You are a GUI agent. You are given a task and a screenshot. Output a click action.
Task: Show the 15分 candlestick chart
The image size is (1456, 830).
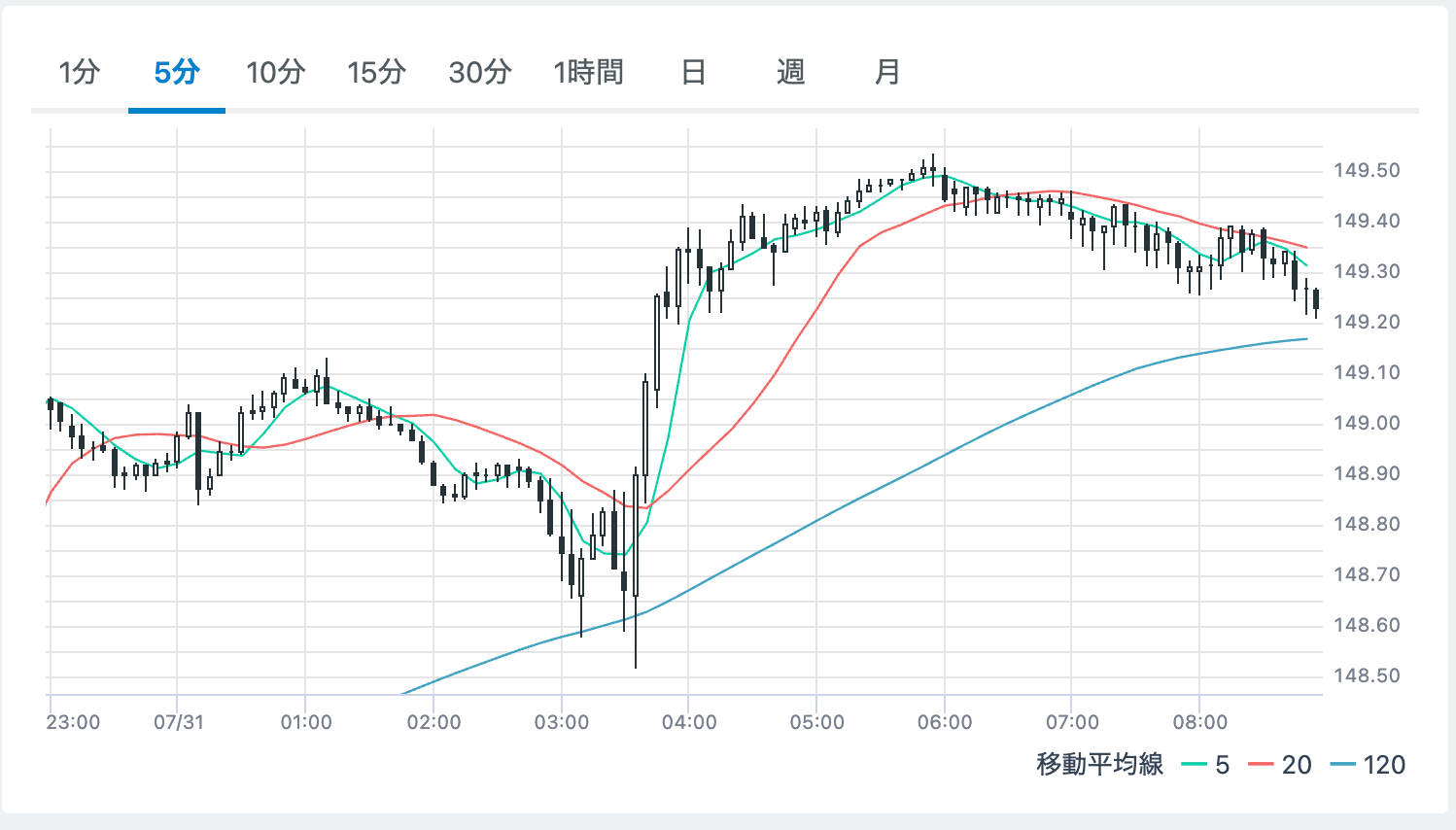click(376, 72)
